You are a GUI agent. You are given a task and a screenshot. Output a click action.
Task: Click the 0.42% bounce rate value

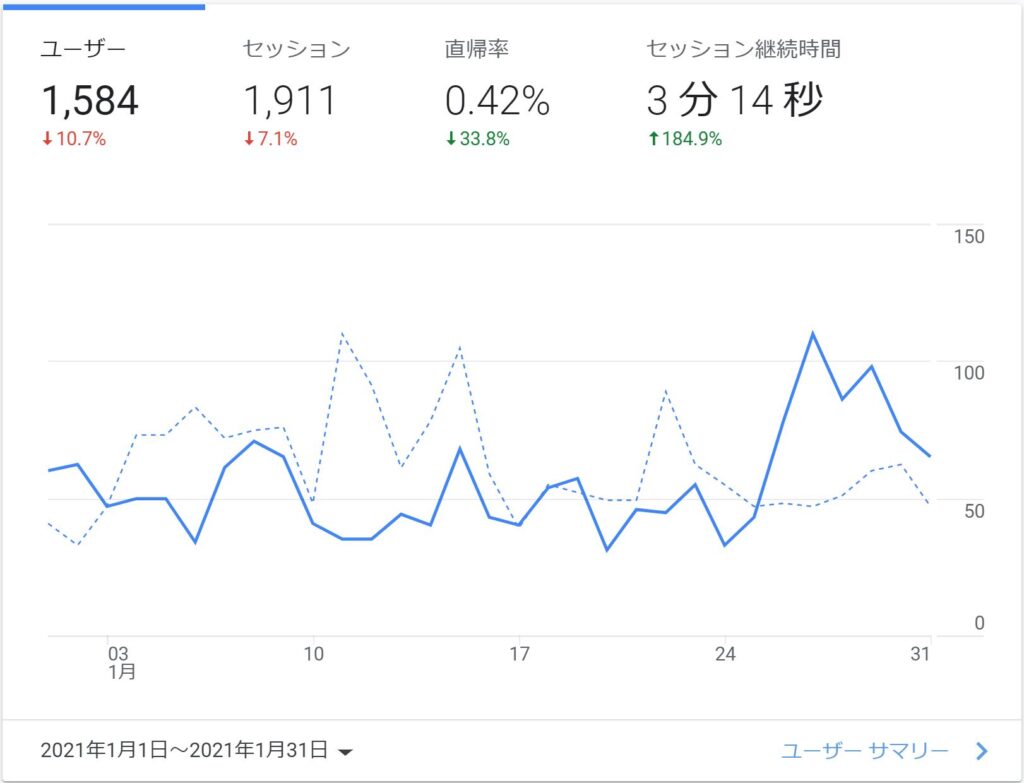(x=497, y=100)
